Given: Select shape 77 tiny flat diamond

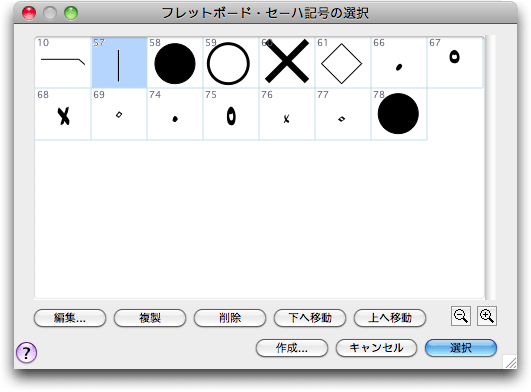Looking at the screenshot, I should (x=343, y=114).
